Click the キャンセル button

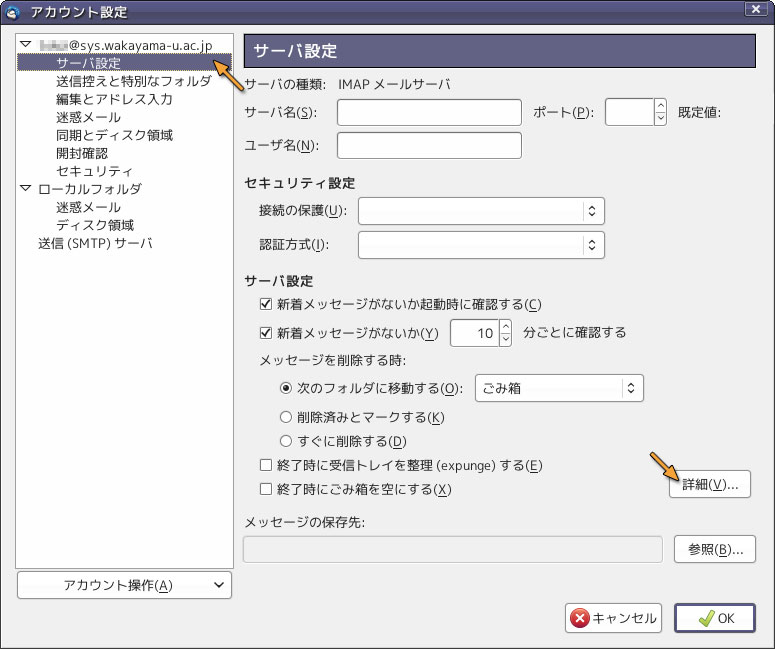pyautogui.click(x=613, y=618)
